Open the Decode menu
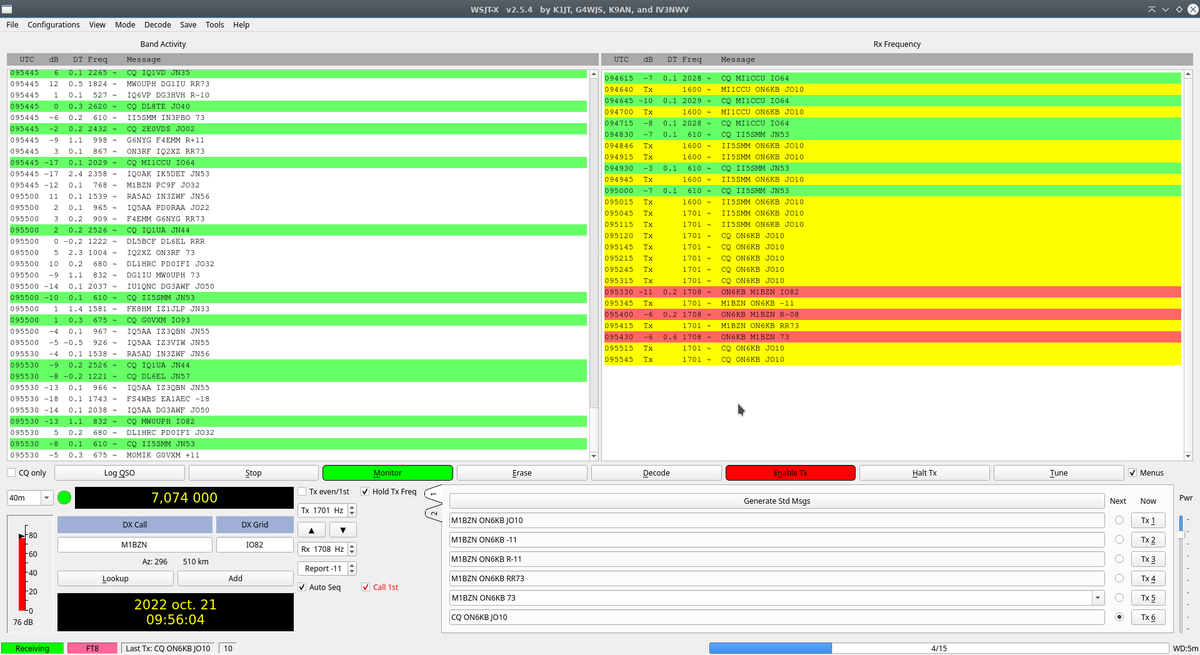 click(157, 24)
